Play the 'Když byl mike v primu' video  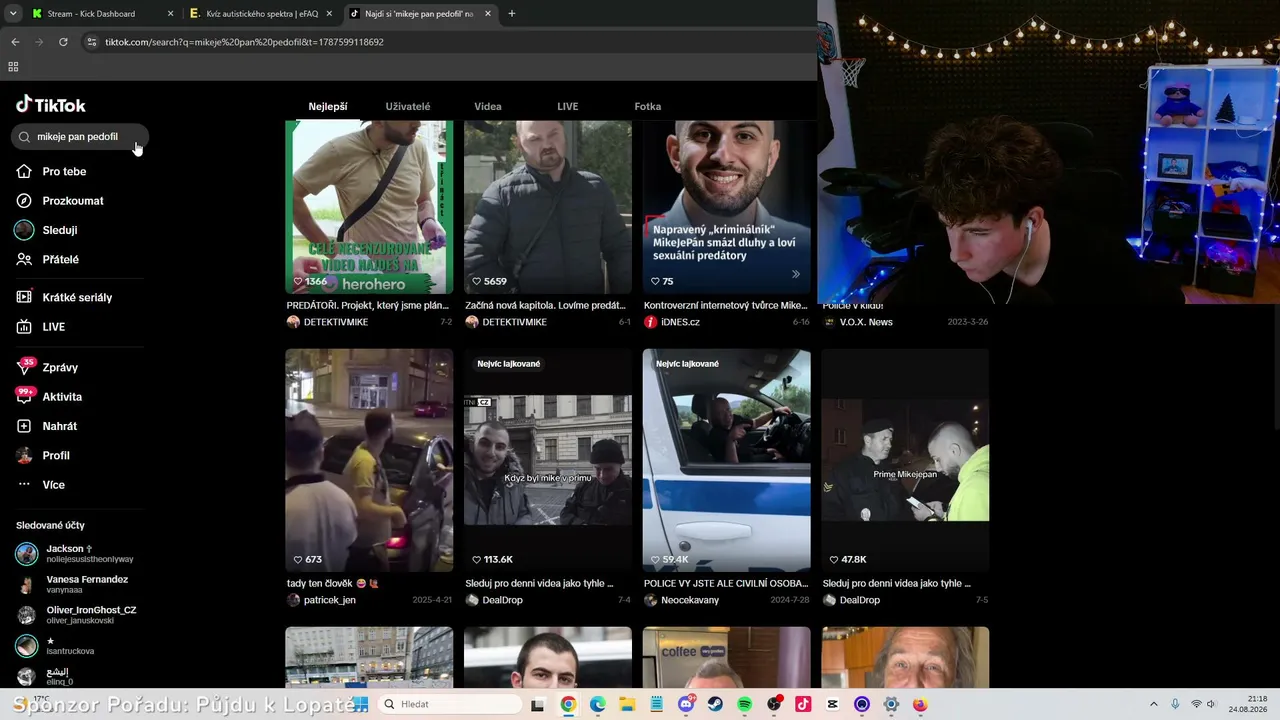point(548,460)
